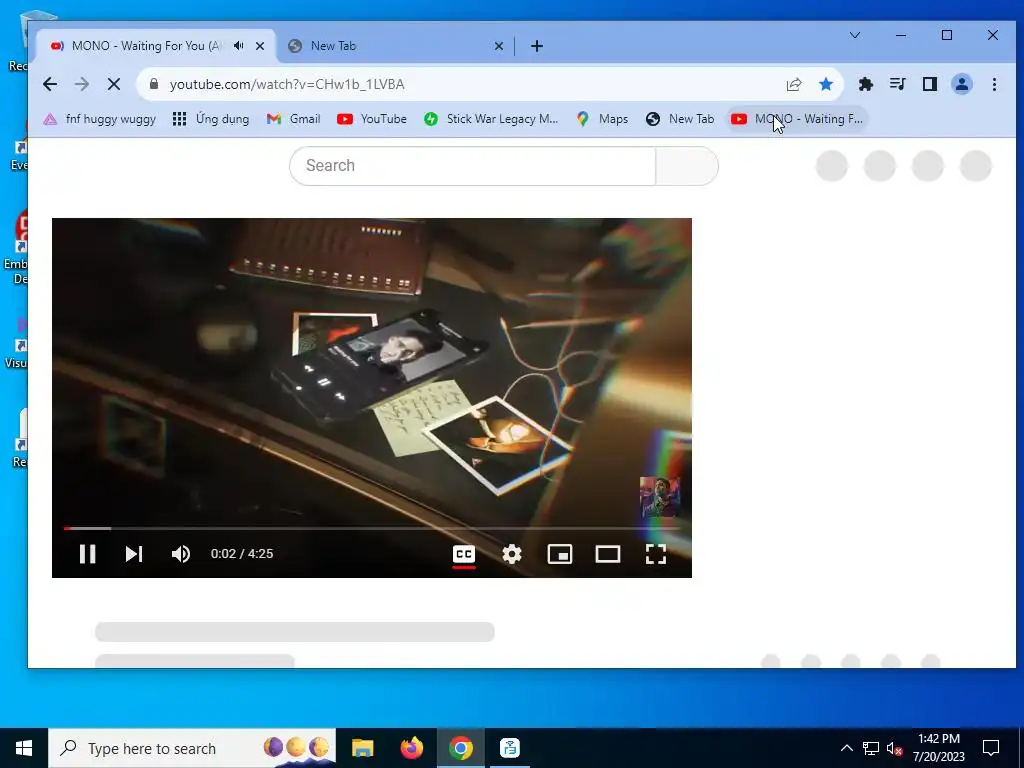The image size is (1024, 768).
Task: Open the clipboard app in taskbar
Action: click(x=509, y=748)
